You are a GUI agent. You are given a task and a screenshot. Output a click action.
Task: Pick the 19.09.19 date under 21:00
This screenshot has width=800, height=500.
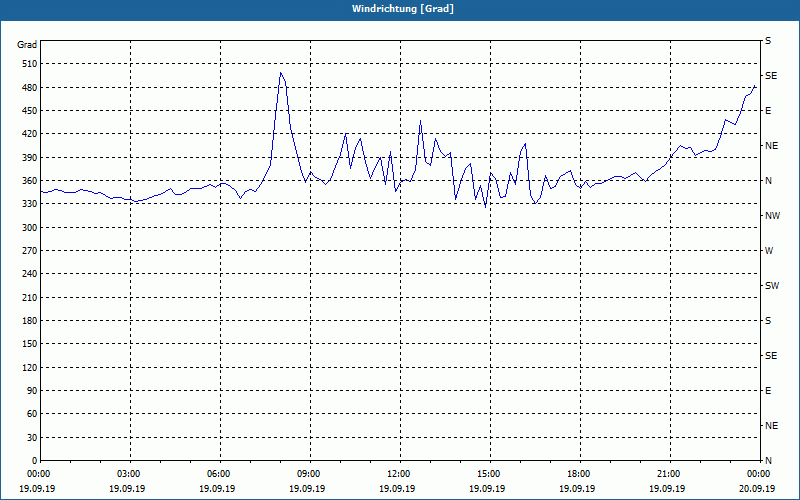[x=667, y=488]
